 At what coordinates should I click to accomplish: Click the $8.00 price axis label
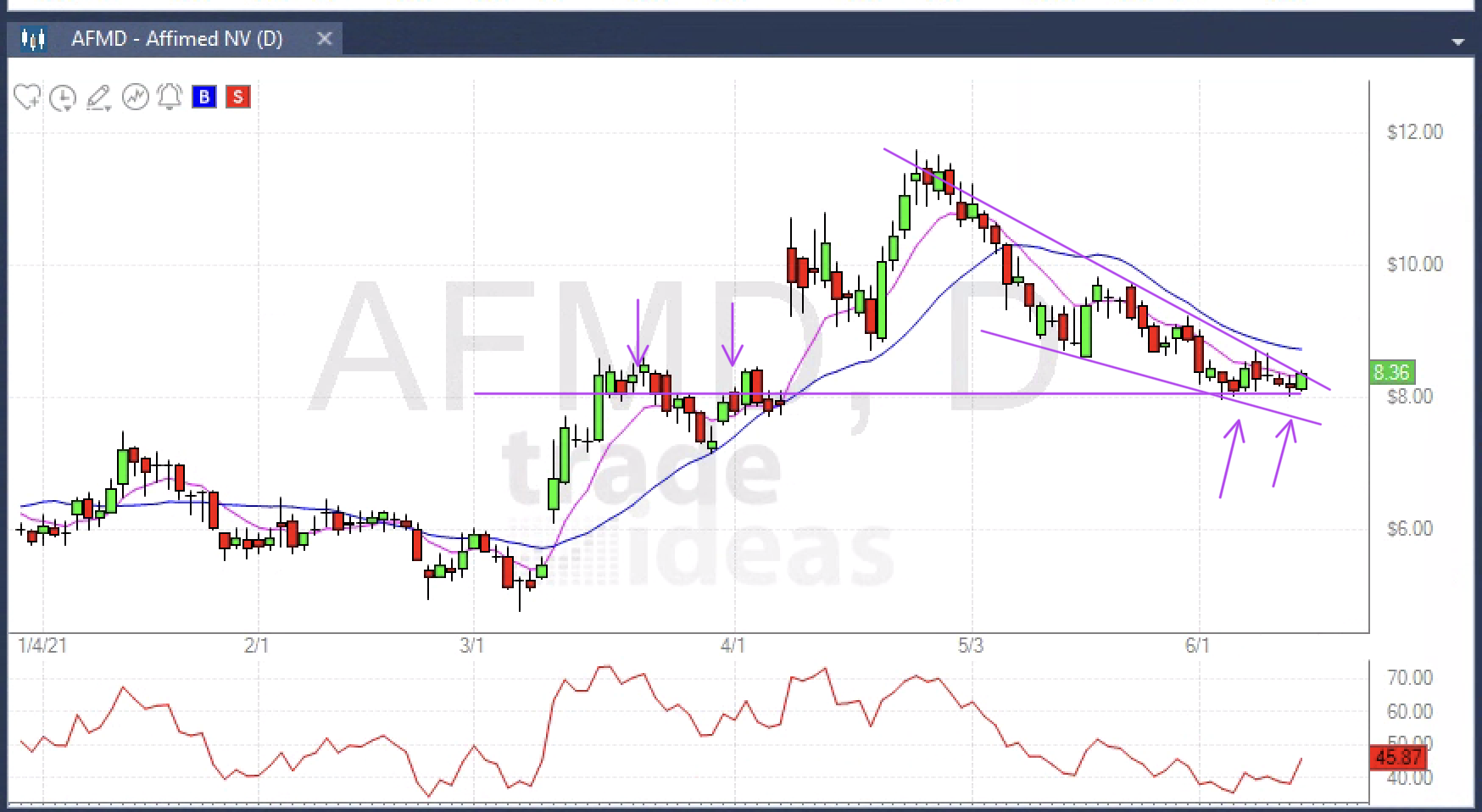(1409, 397)
